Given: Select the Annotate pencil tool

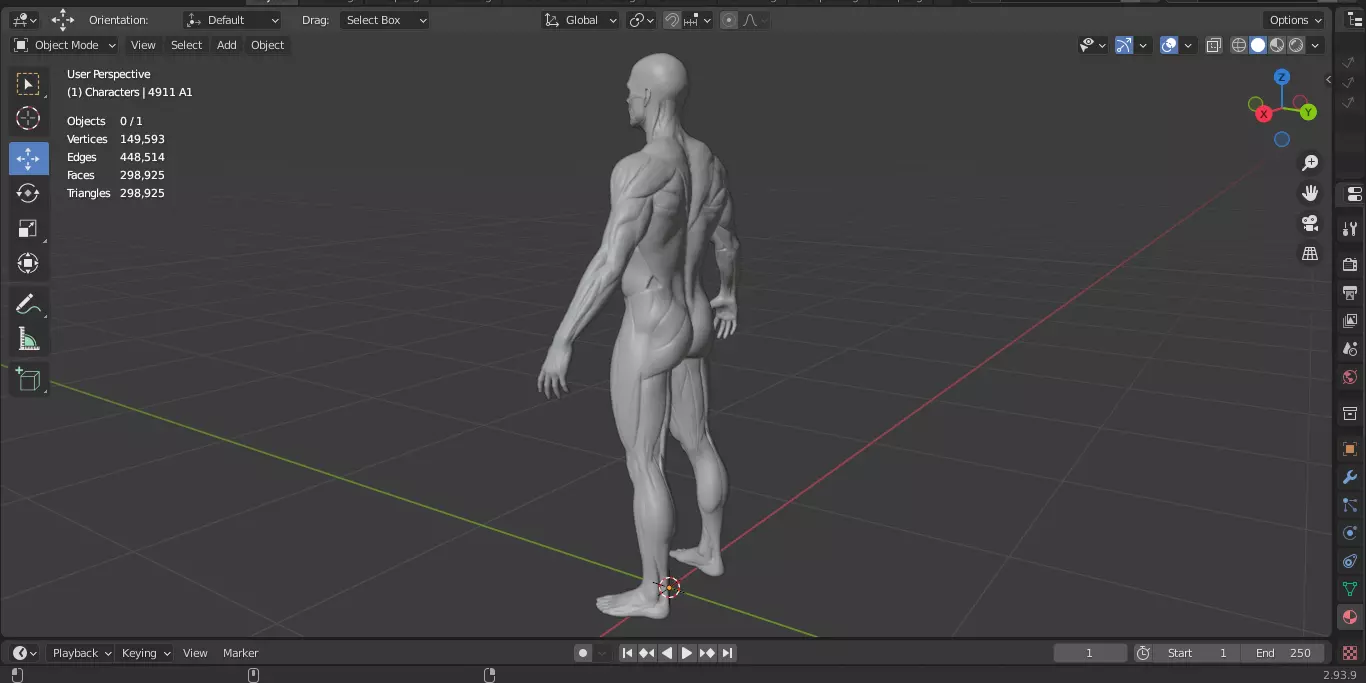Looking at the screenshot, I should pyautogui.click(x=28, y=304).
